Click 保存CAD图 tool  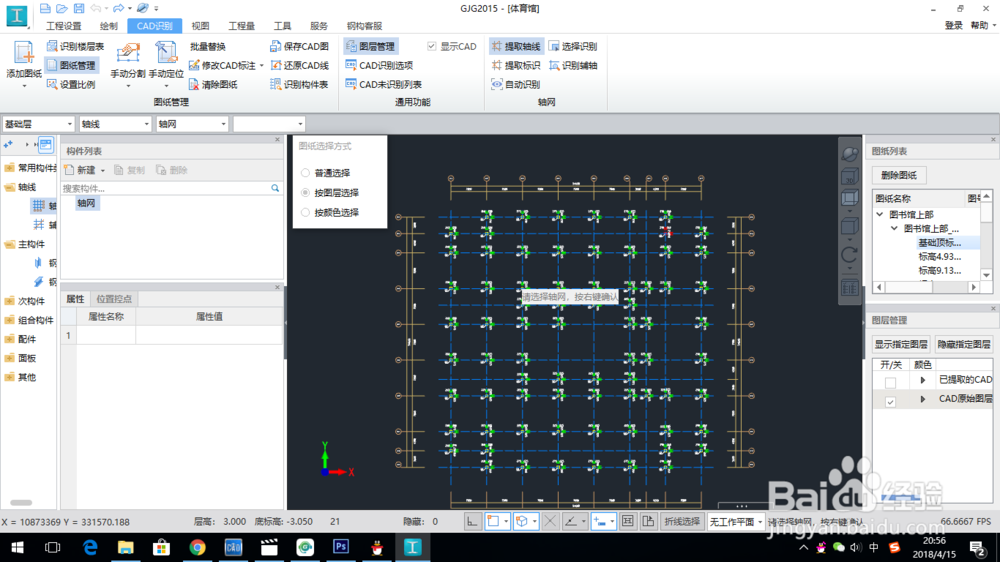click(299, 47)
